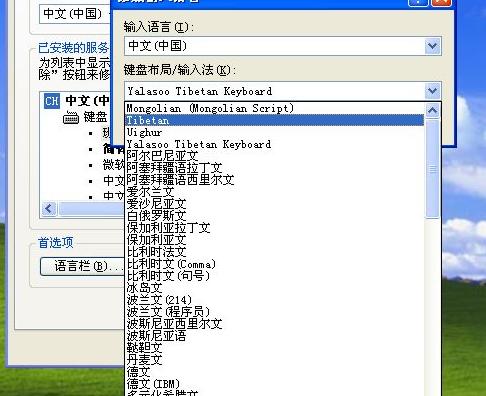Collapse the keyboard layout dropdown arrow
Viewport: 486px width, 396px height.
[x=432, y=91]
